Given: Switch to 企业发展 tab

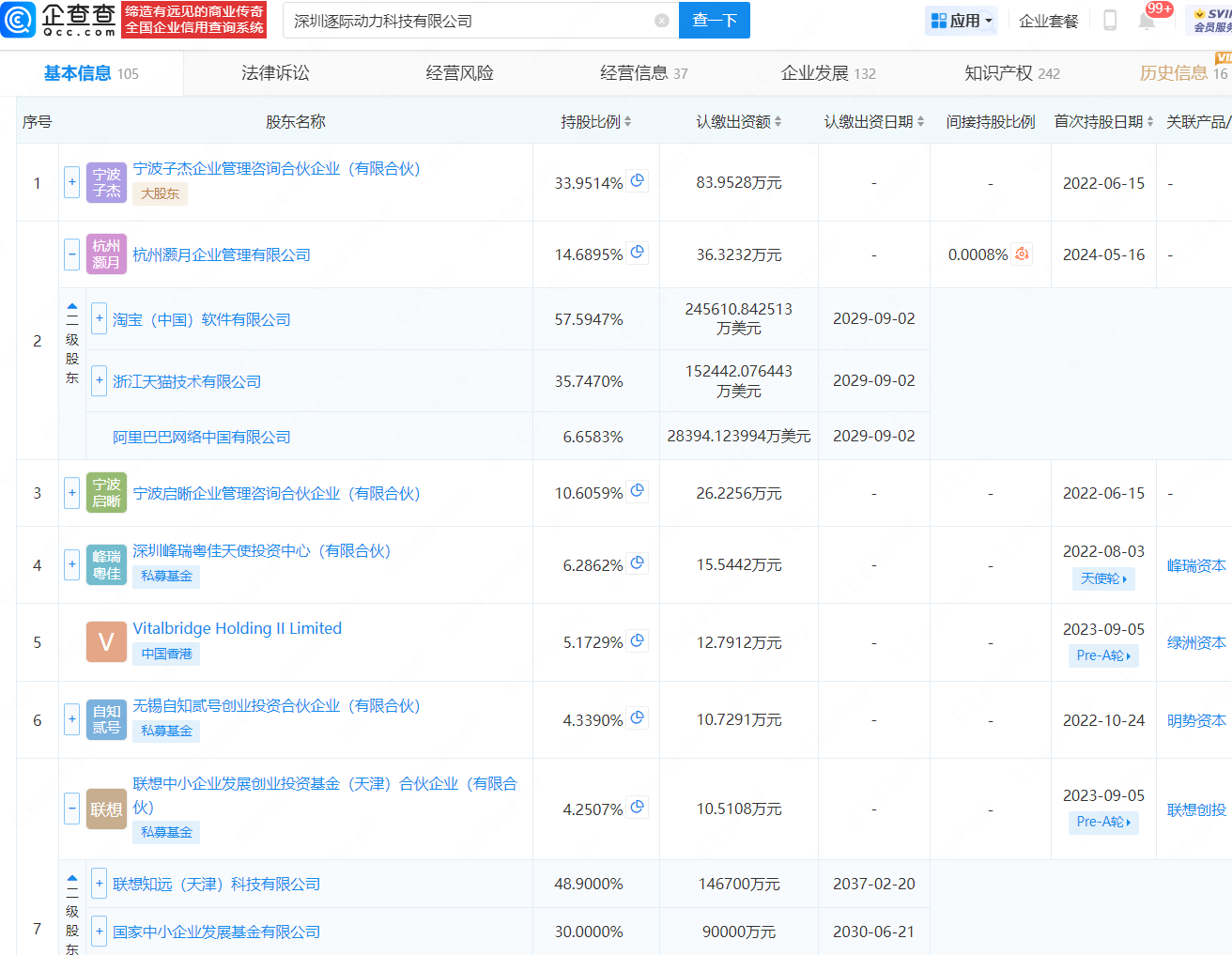Looking at the screenshot, I should (x=828, y=73).
